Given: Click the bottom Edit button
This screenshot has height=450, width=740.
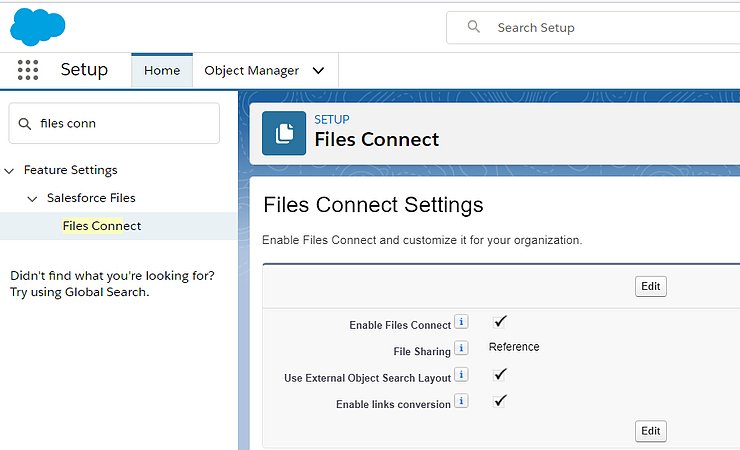Looking at the screenshot, I should (x=650, y=431).
